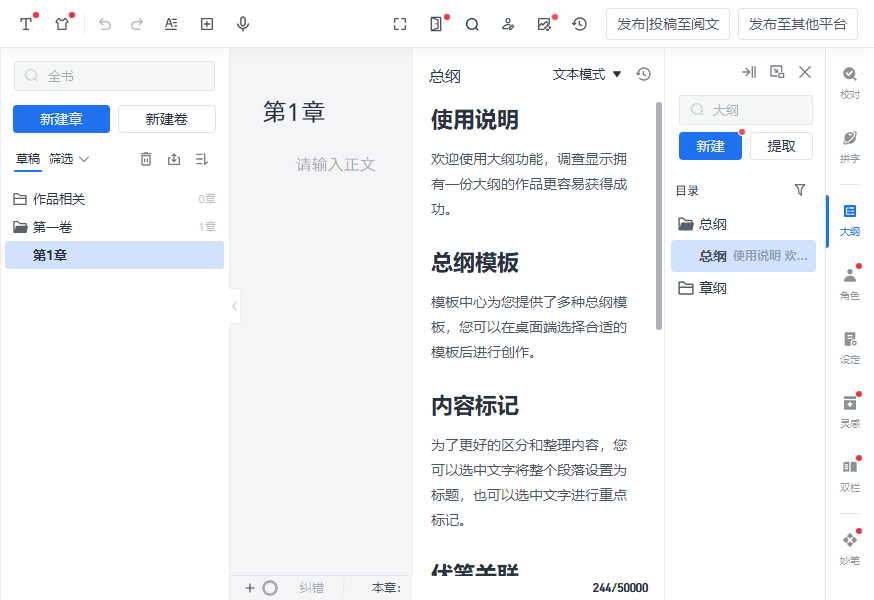Click the 纠错 error correction button

[x=311, y=588]
